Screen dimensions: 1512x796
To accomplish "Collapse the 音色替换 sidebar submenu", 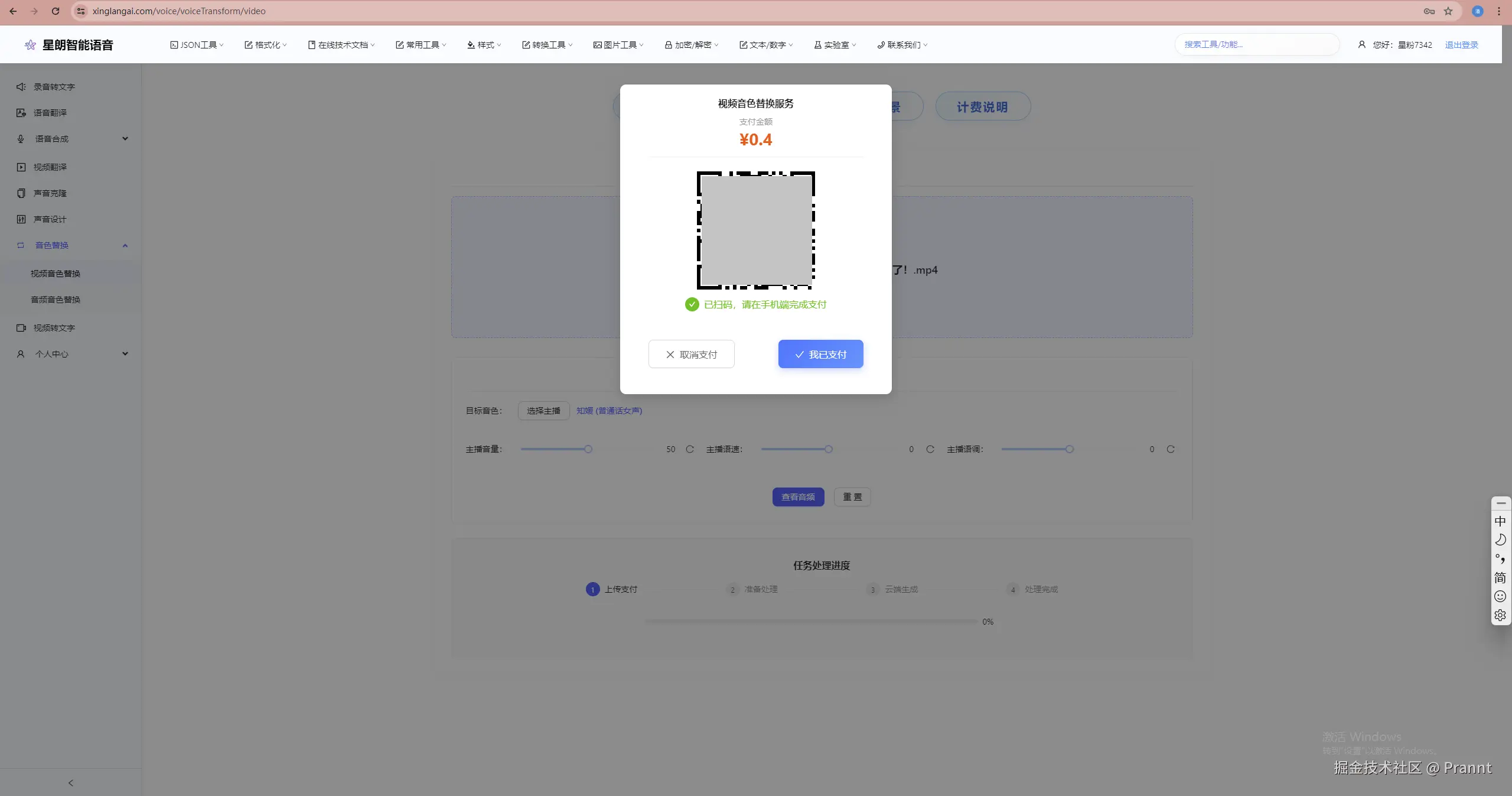I will tap(125, 245).
